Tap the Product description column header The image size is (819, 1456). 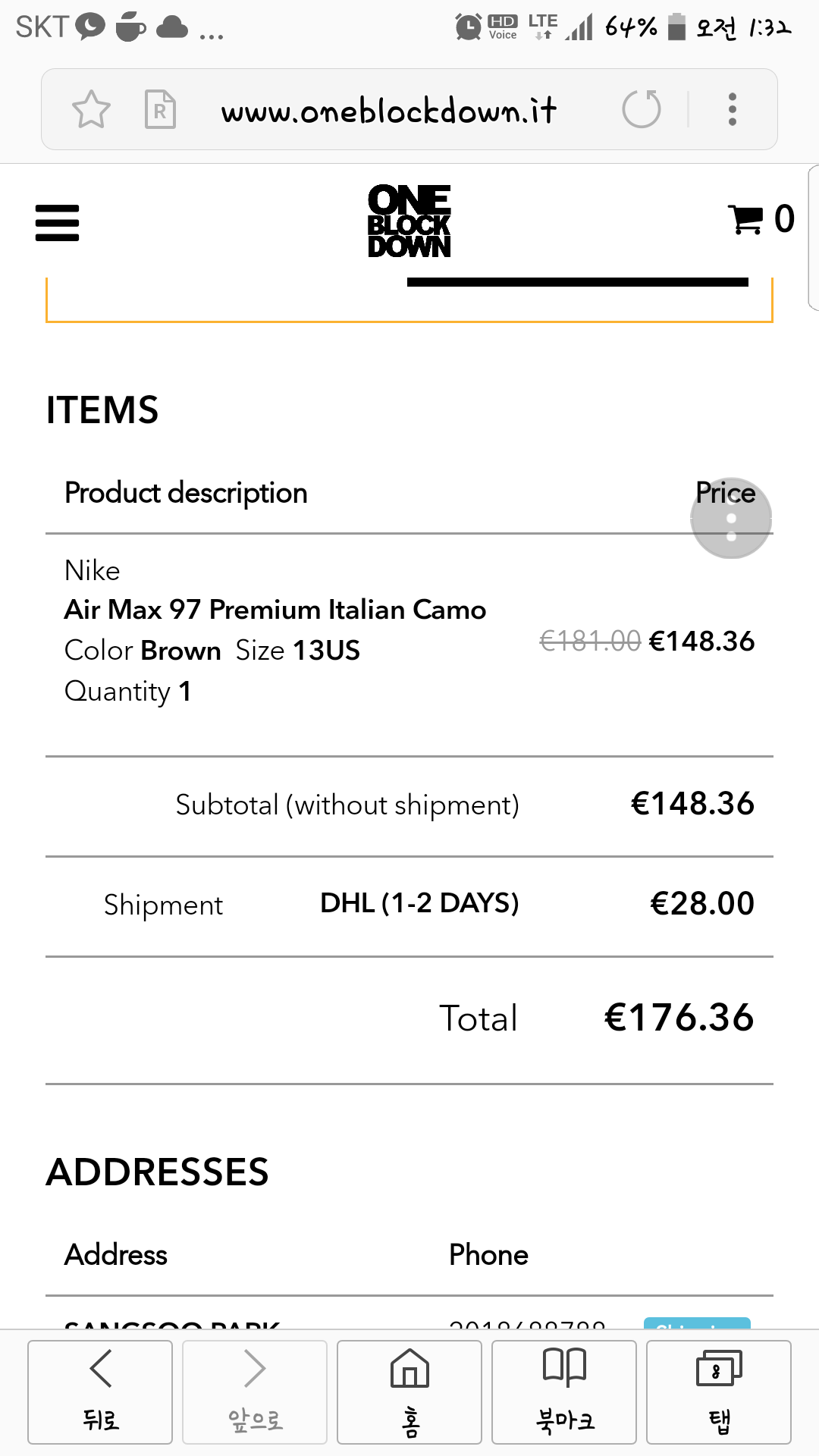(186, 493)
